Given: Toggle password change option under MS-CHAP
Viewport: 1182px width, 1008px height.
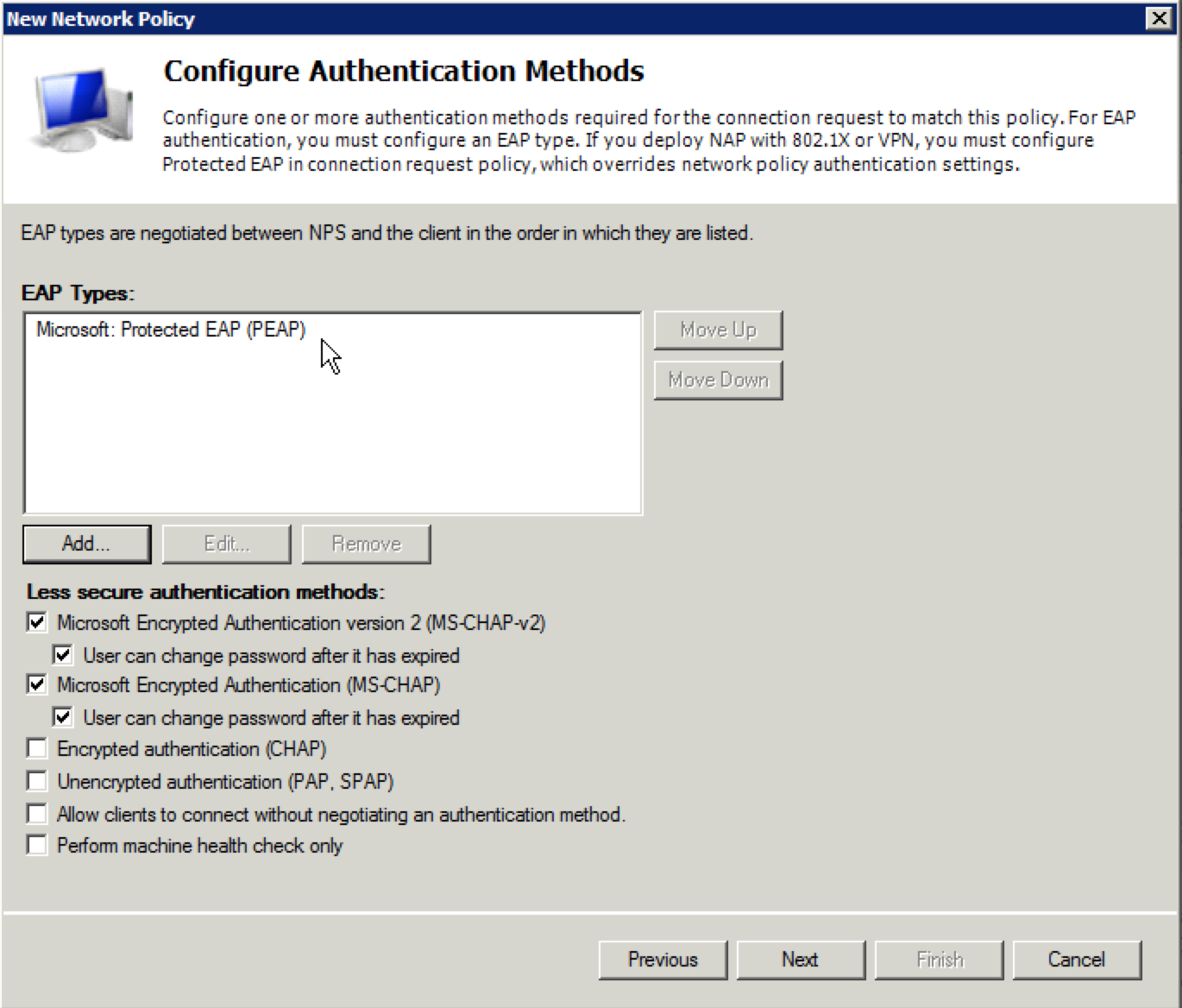Looking at the screenshot, I should coord(63,717).
